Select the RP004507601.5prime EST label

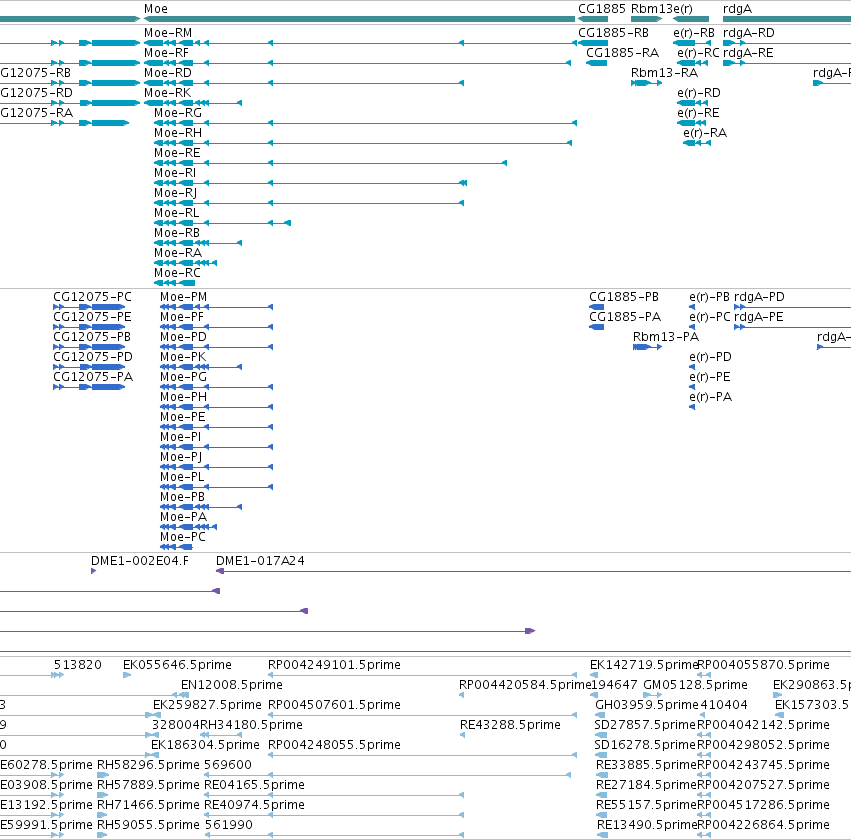[334, 705]
